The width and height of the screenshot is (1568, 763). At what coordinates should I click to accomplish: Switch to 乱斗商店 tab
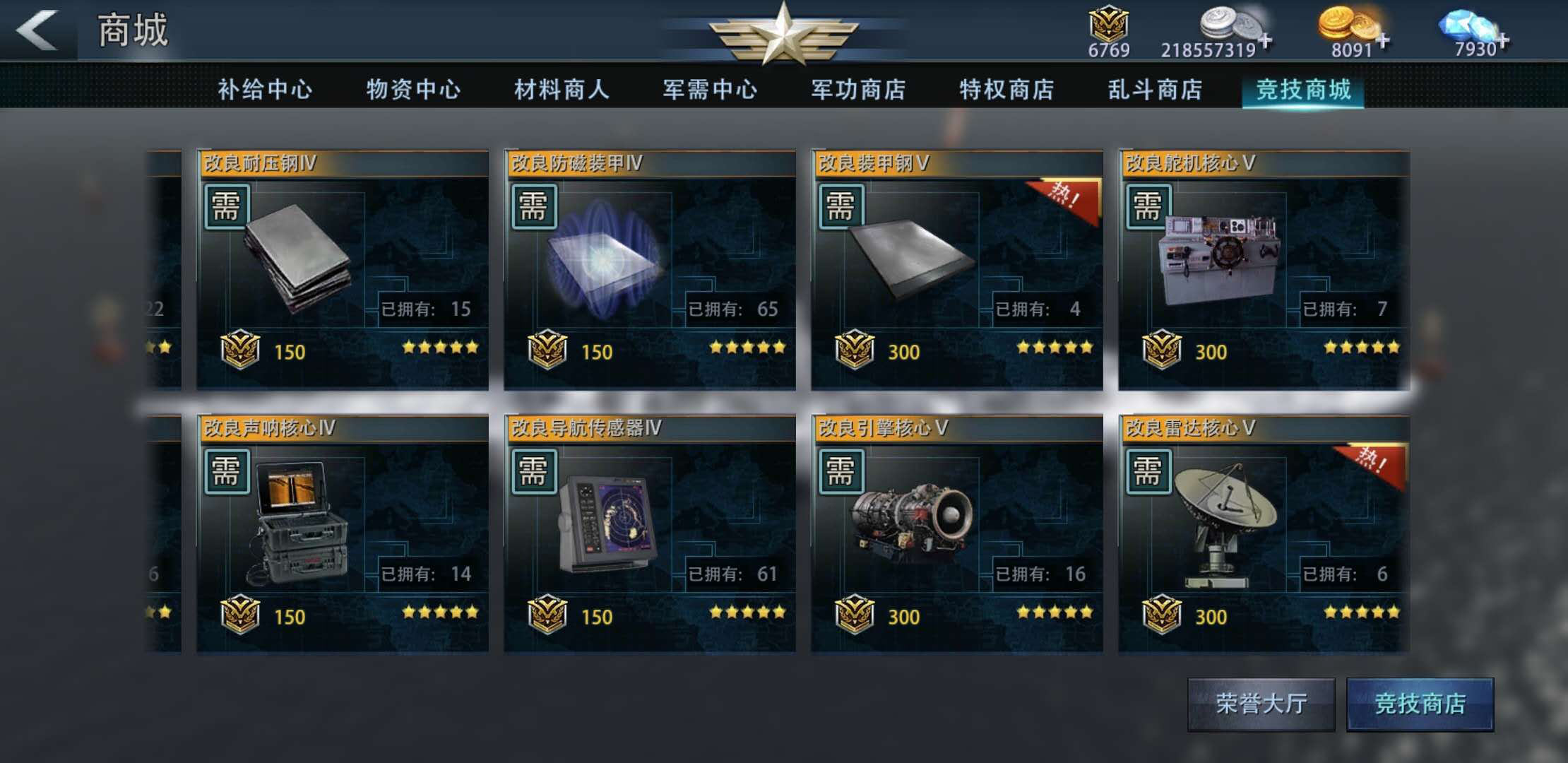(x=1155, y=90)
